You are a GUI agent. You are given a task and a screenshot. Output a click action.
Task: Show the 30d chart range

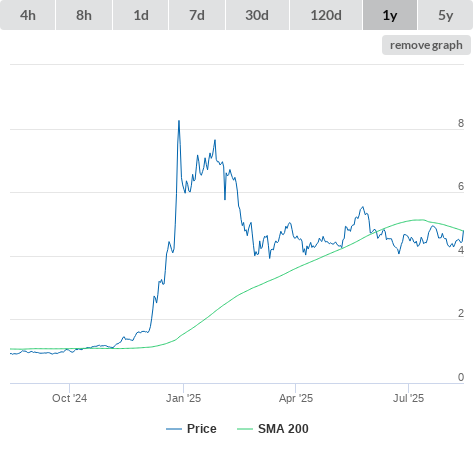point(257,15)
